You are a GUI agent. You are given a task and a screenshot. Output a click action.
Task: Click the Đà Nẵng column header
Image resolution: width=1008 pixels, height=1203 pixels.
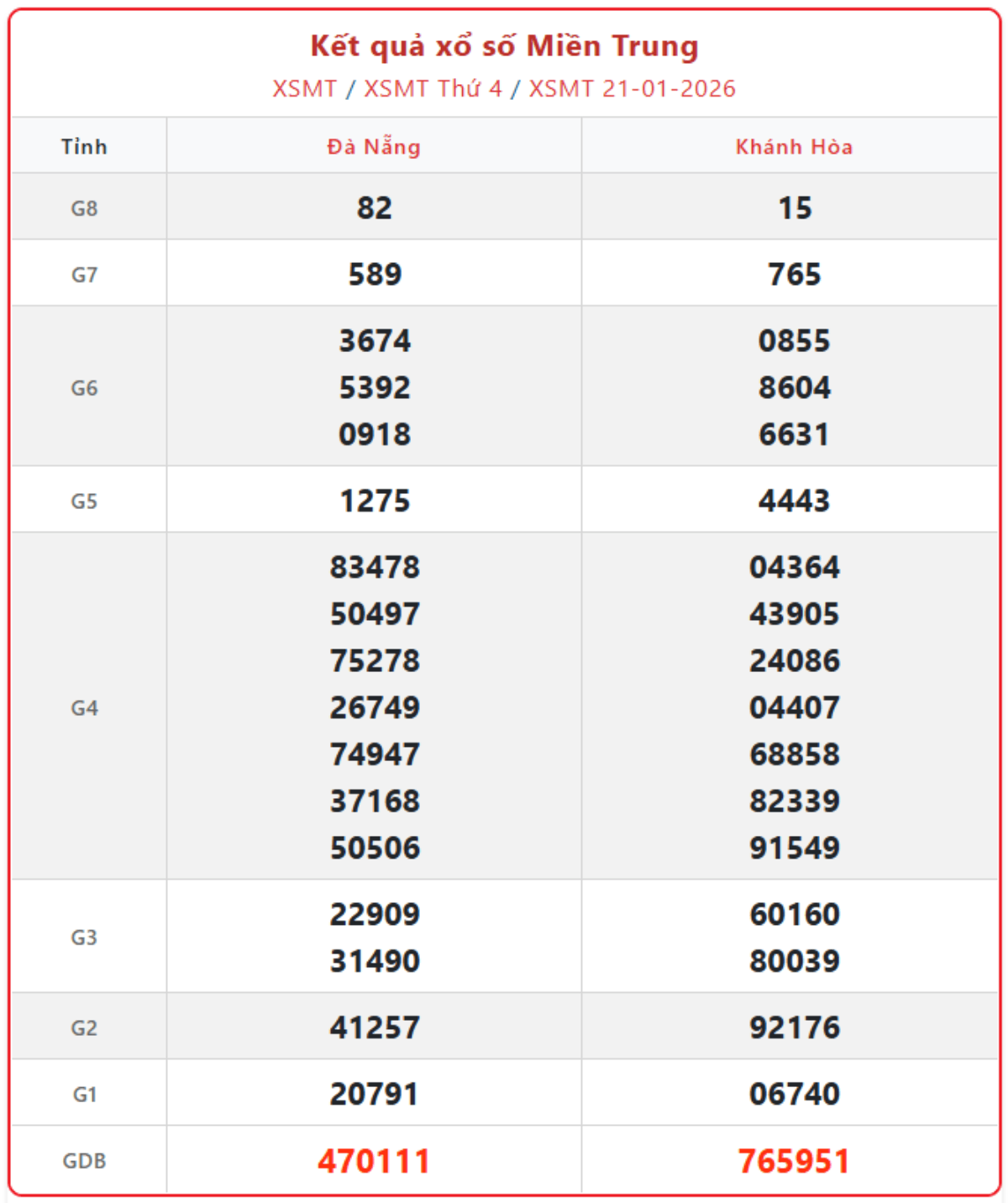[x=374, y=147]
